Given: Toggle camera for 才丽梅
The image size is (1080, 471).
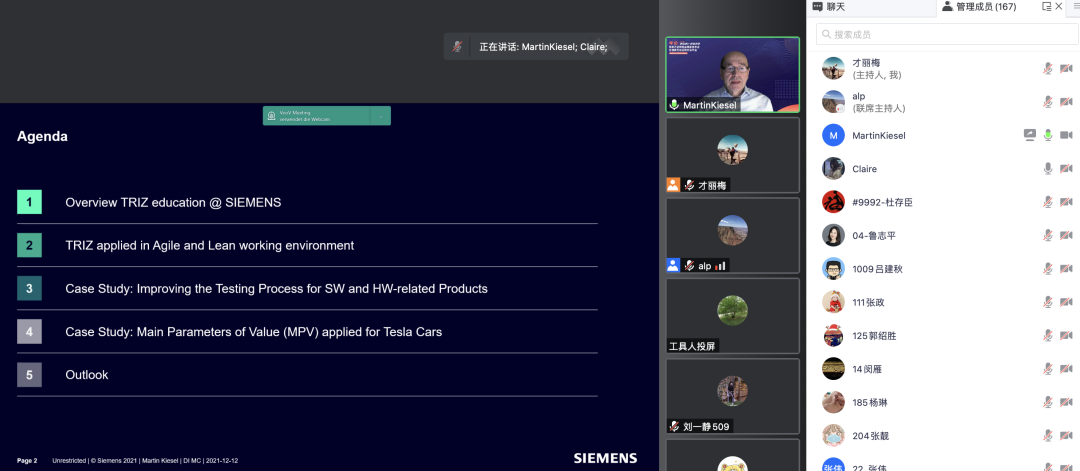Looking at the screenshot, I should 1066,68.
